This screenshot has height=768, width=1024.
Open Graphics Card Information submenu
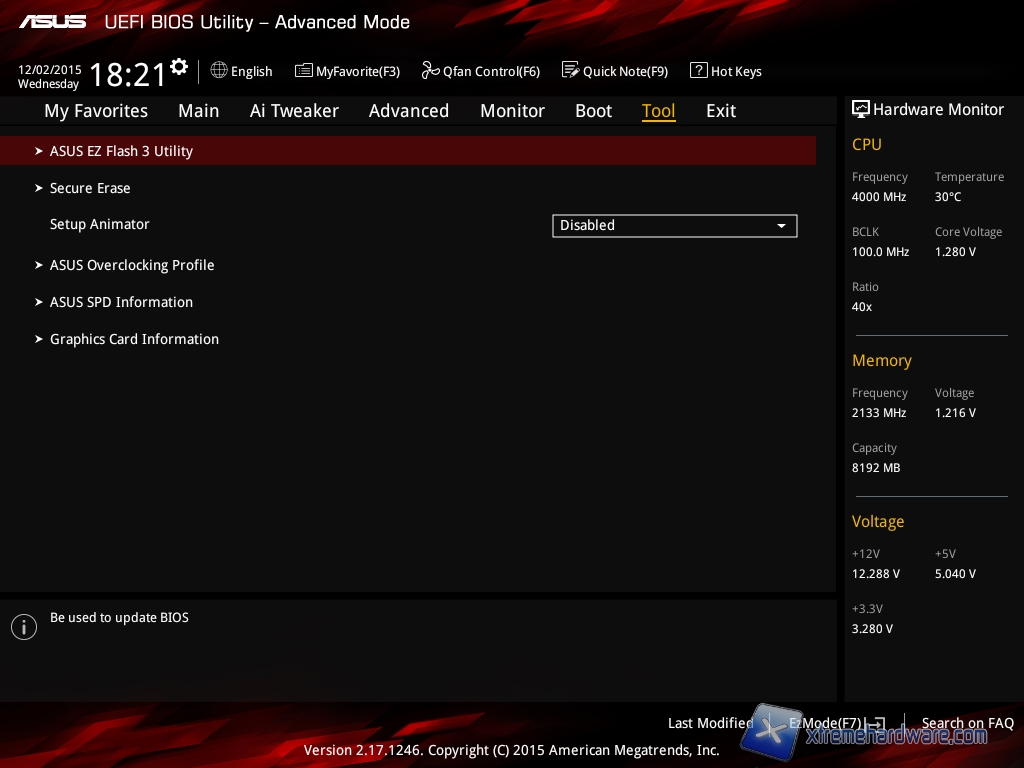point(134,339)
